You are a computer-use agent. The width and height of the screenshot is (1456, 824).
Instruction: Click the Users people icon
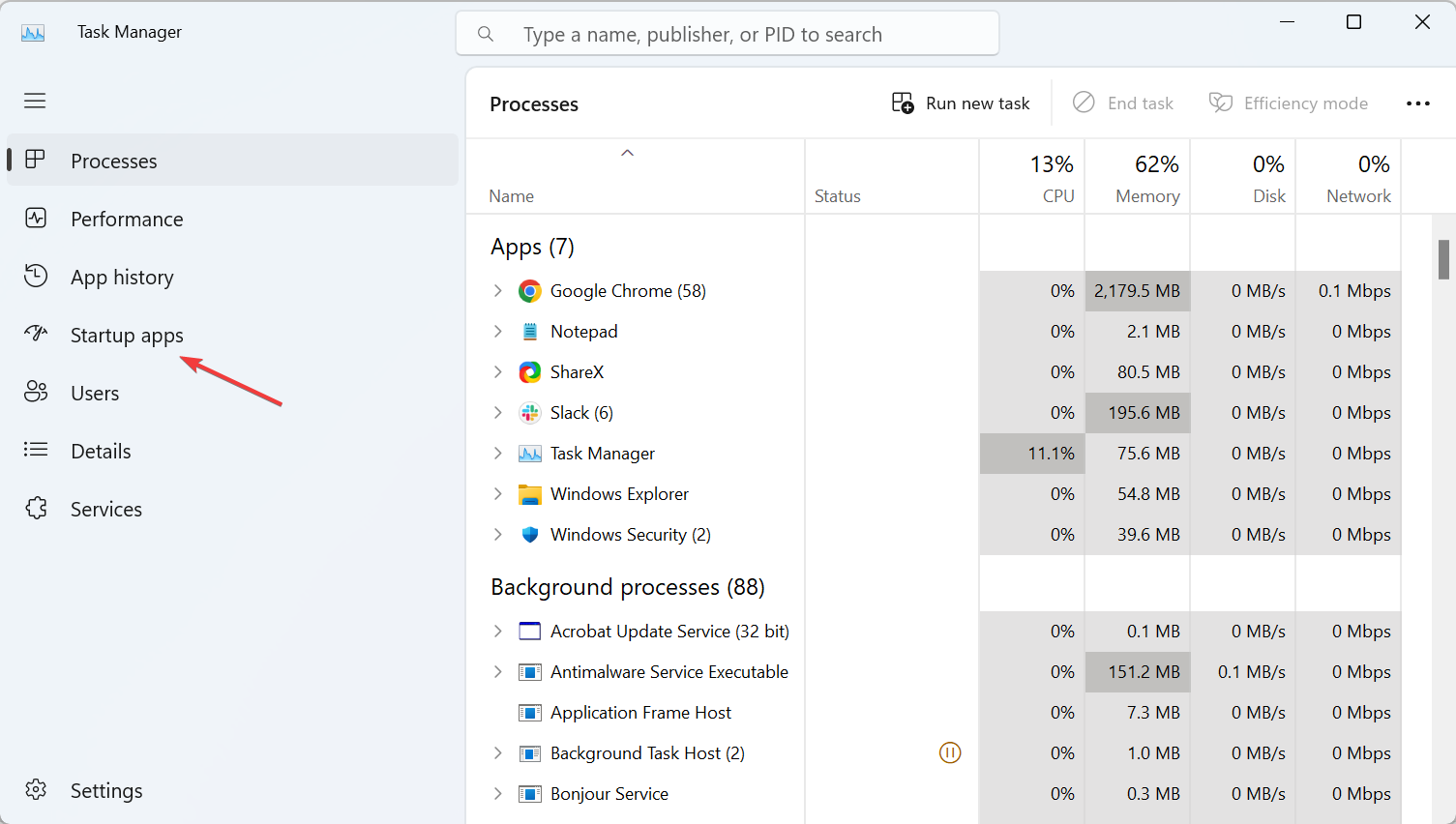(36, 392)
